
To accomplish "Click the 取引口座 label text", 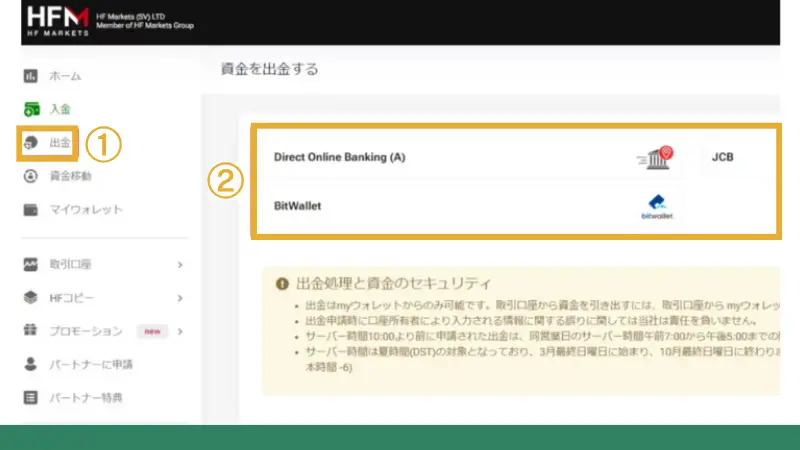I will pos(70,264).
